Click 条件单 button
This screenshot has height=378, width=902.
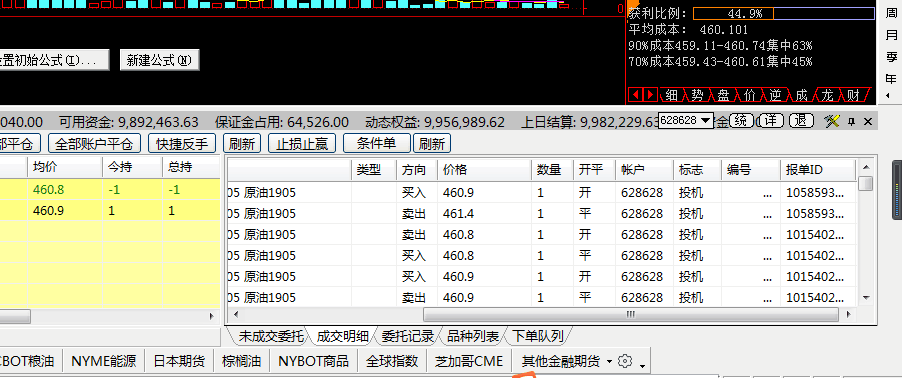(x=377, y=143)
